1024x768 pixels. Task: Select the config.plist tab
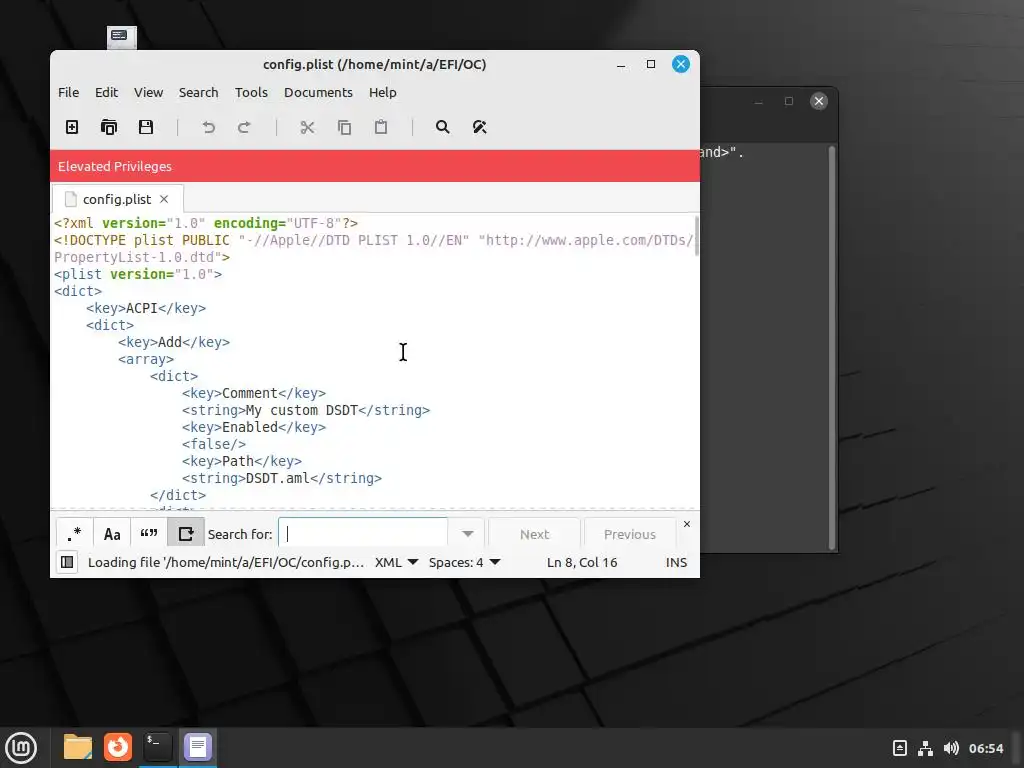116,199
